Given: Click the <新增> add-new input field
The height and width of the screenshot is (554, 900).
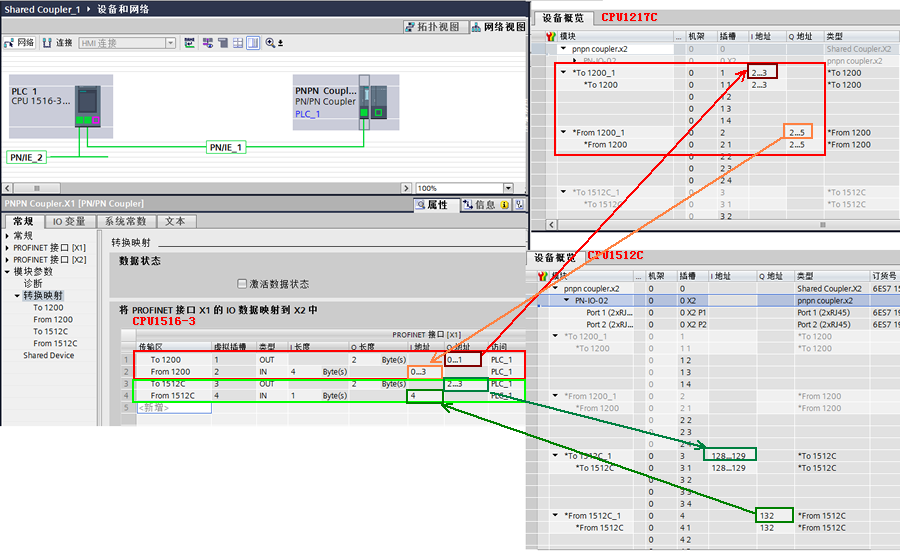Looking at the screenshot, I should pyautogui.click(x=174, y=408).
